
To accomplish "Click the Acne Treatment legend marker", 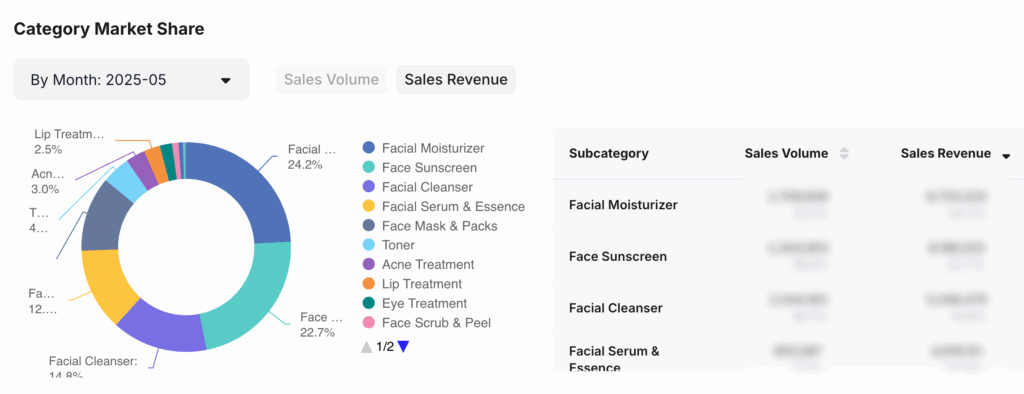I will [x=368, y=265].
